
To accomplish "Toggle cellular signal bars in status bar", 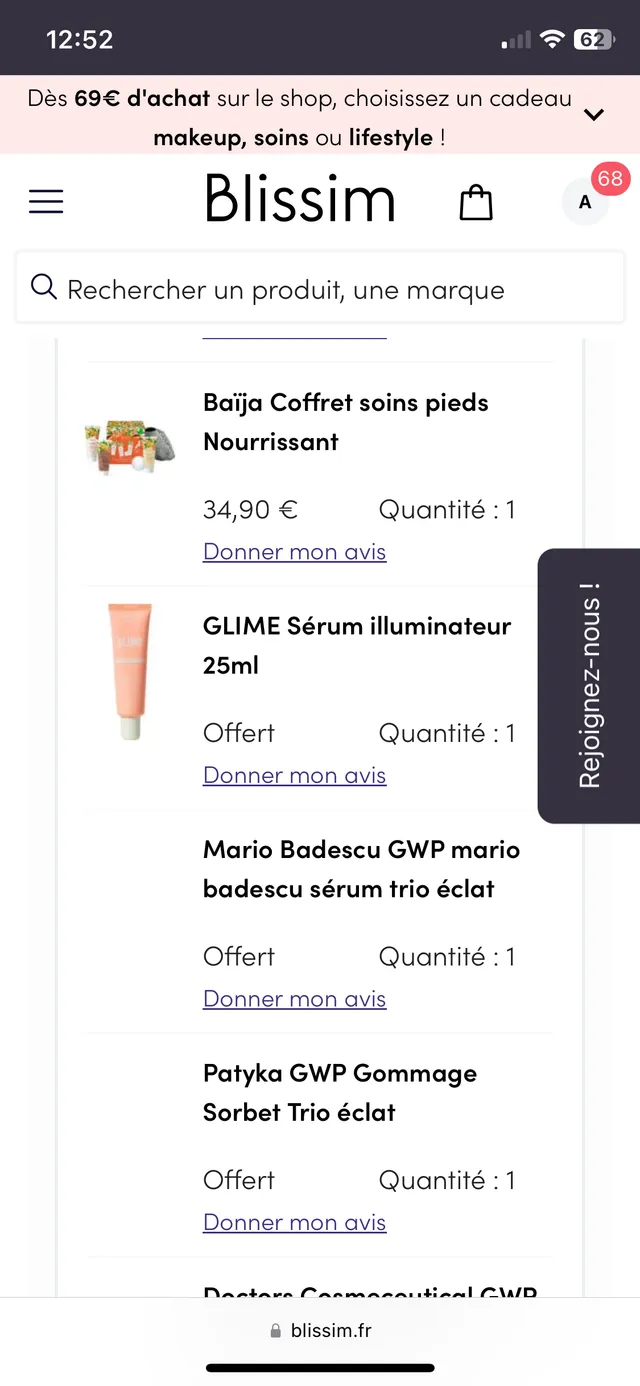I will [514, 38].
